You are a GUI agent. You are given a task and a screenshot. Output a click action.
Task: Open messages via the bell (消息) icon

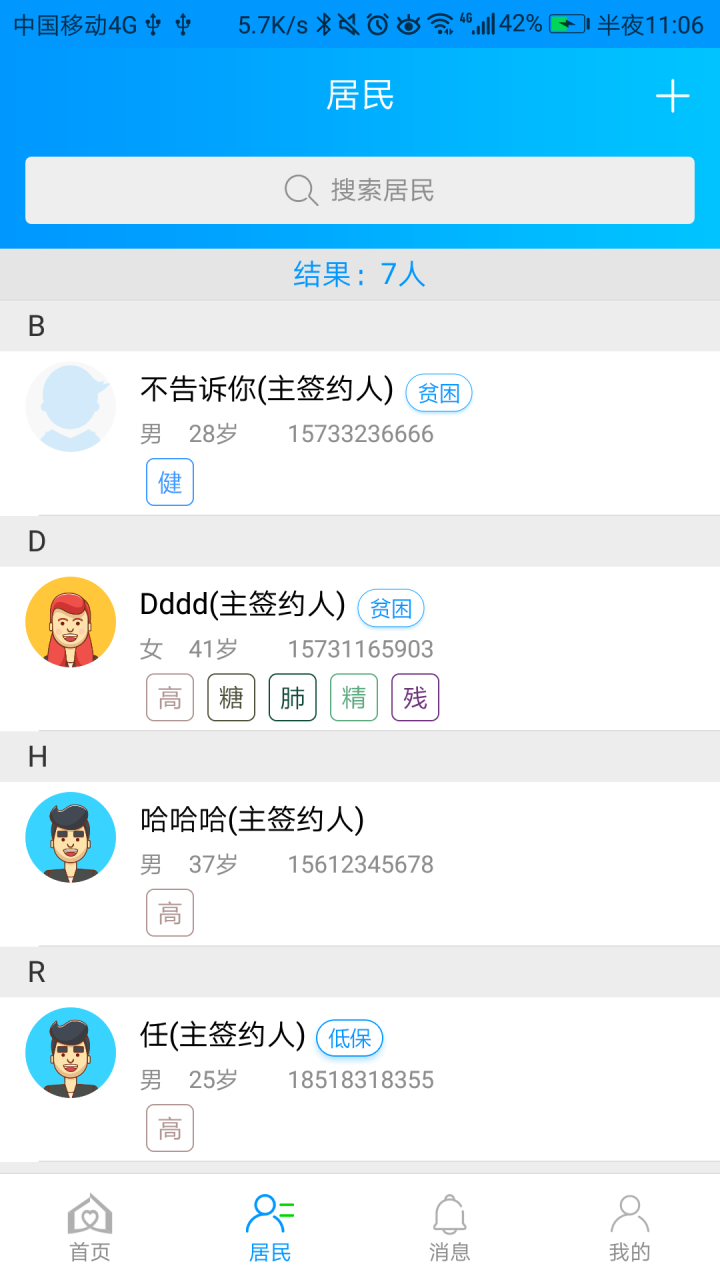coord(449,1222)
